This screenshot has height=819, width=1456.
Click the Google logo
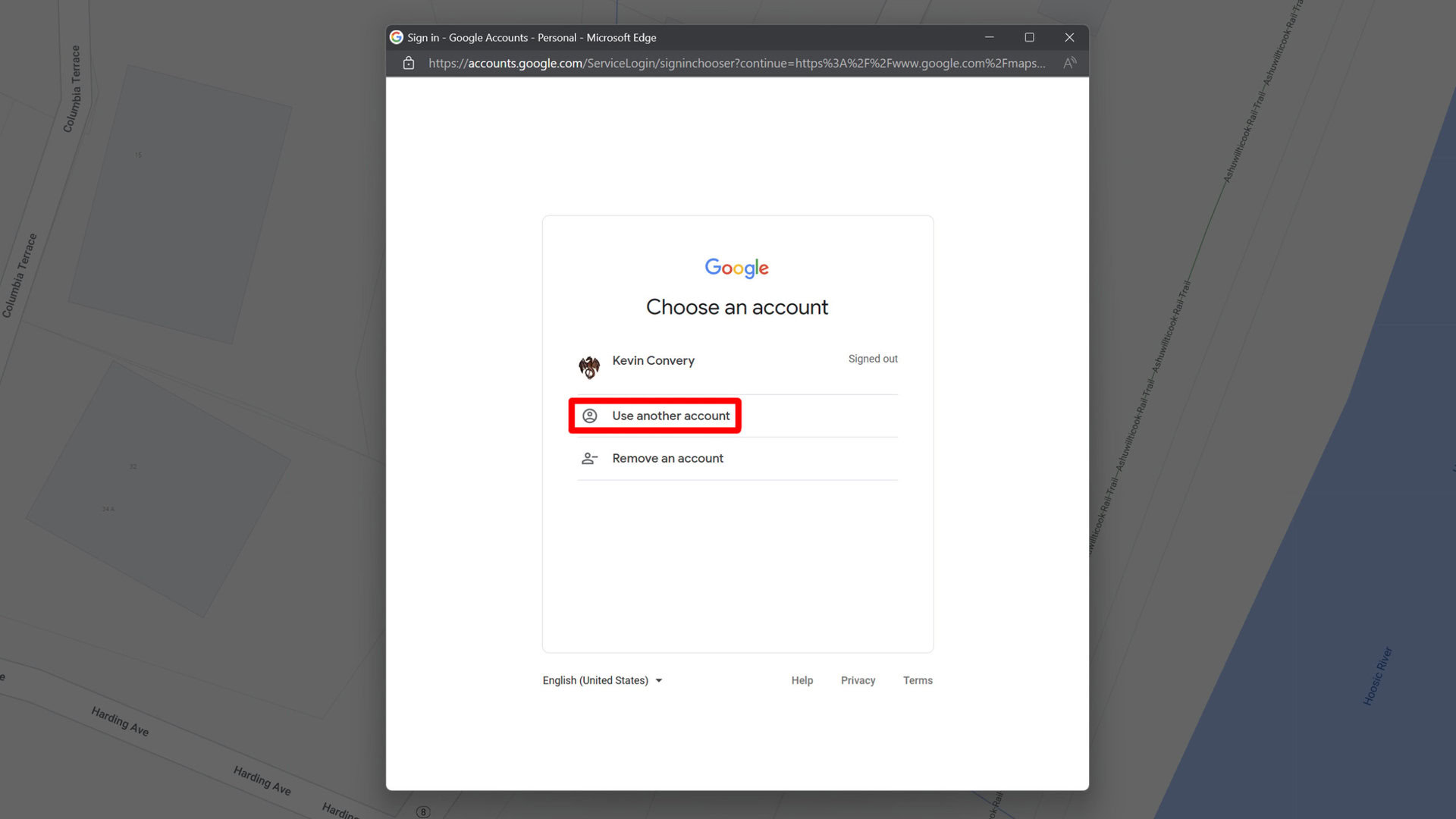point(736,268)
